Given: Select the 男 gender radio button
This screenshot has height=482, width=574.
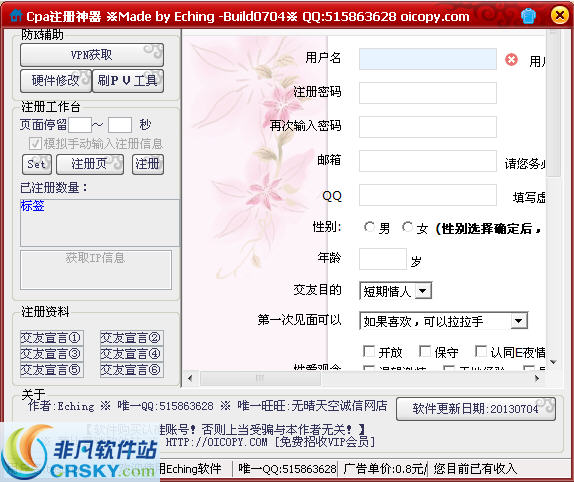Looking at the screenshot, I should 369,227.
